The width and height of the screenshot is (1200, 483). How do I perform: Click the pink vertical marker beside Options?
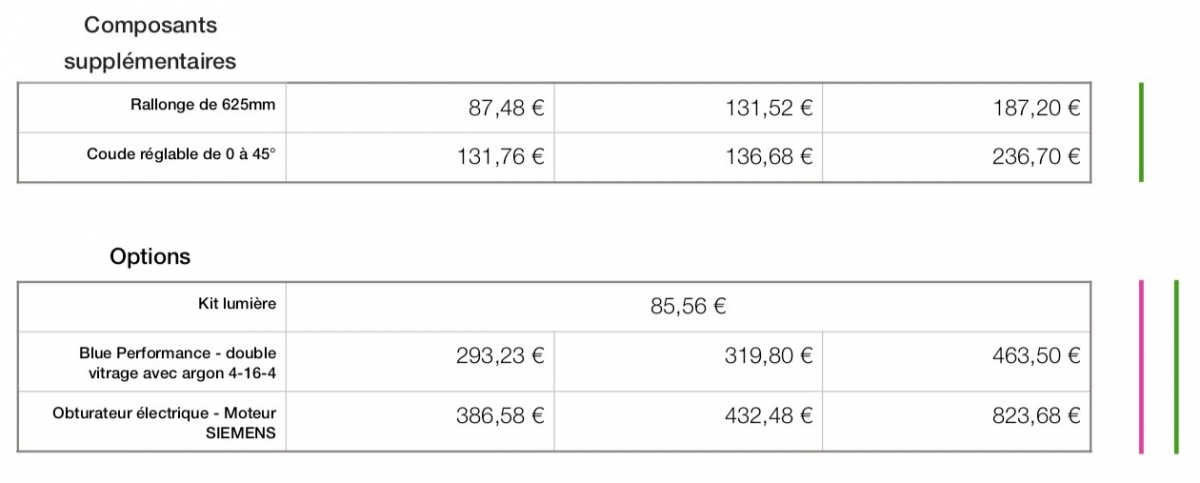(x=1140, y=366)
